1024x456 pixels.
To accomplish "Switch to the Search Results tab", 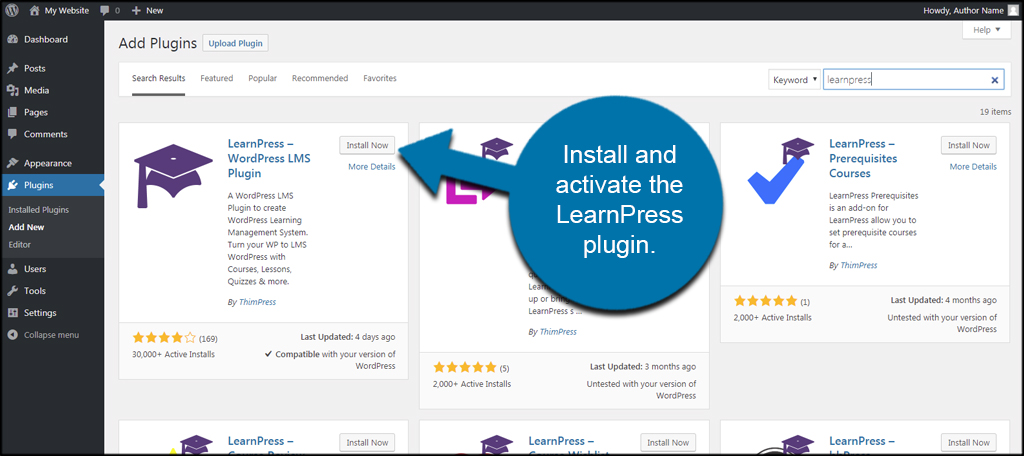I will click(159, 78).
